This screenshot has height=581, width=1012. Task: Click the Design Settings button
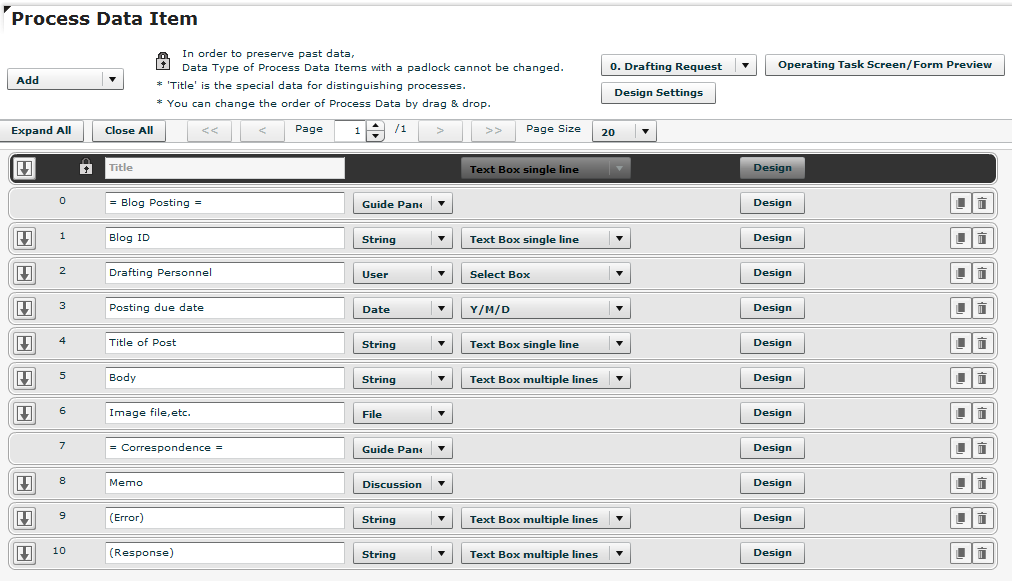click(x=658, y=93)
